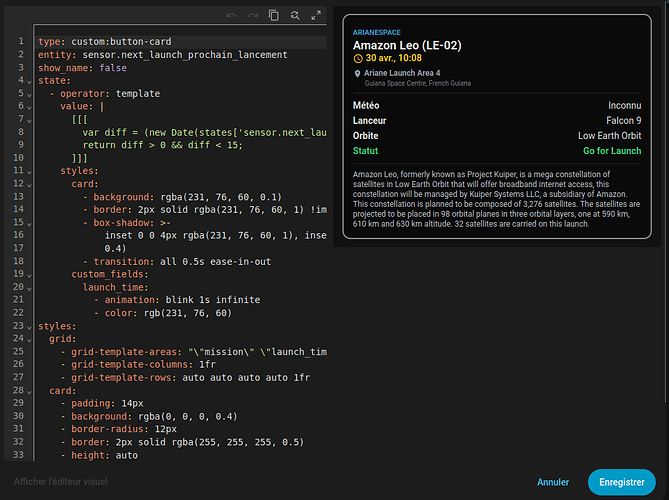The image size is (669, 500).
Task: Click 'animation: blink 1s infinite' line
Action: [182, 300]
